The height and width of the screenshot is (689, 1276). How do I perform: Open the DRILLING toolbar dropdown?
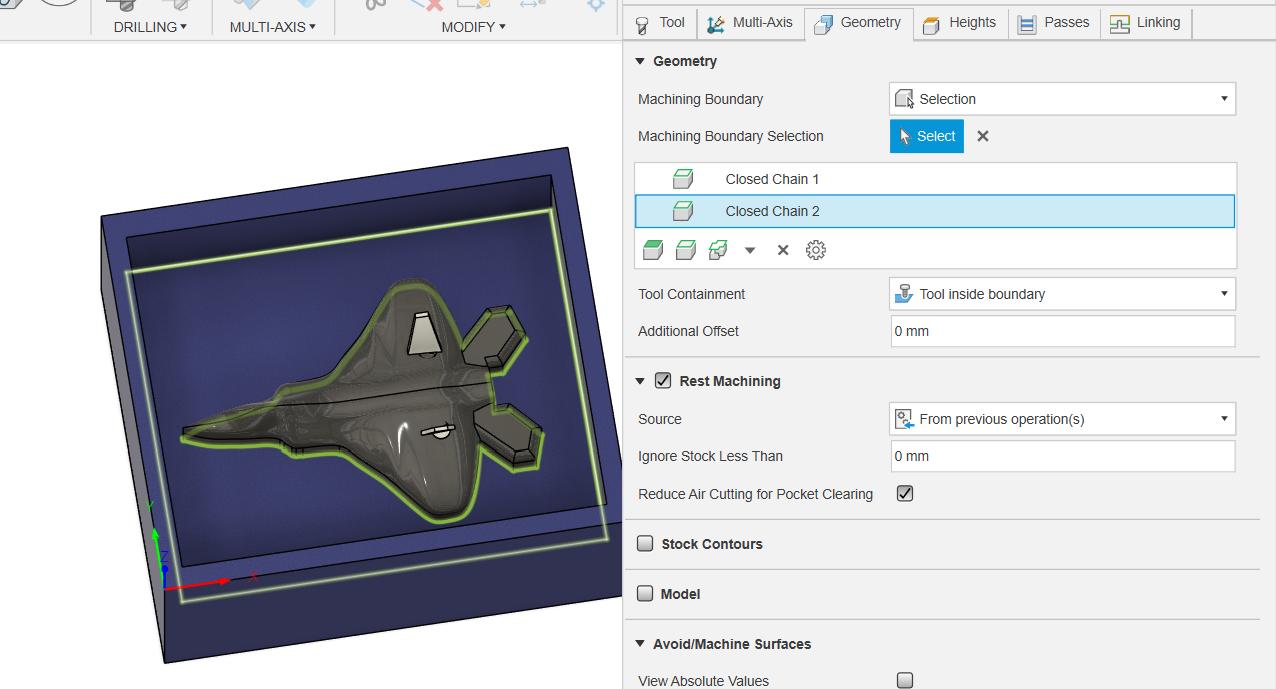click(x=151, y=27)
